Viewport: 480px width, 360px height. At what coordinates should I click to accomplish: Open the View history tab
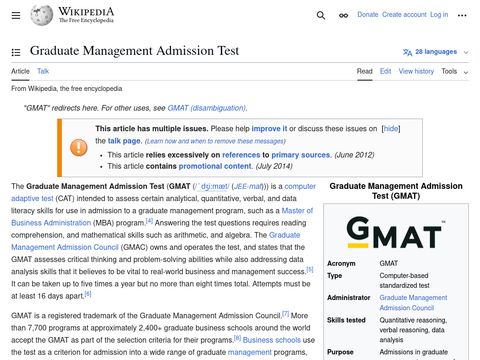point(416,71)
